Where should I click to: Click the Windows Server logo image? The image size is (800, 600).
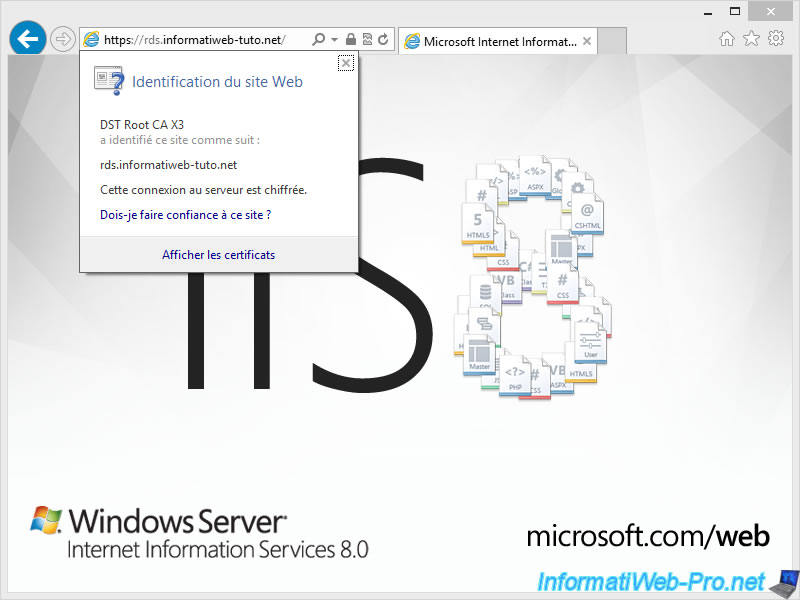click(x=199, y=534)
